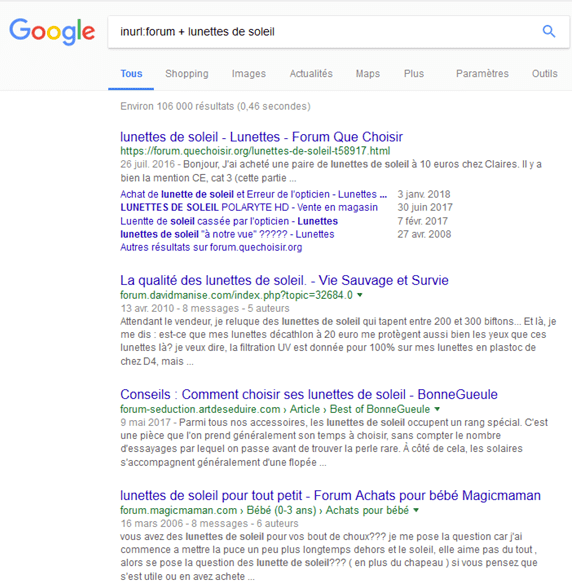
Task: Click the Google logo
Action: (52, 32)
